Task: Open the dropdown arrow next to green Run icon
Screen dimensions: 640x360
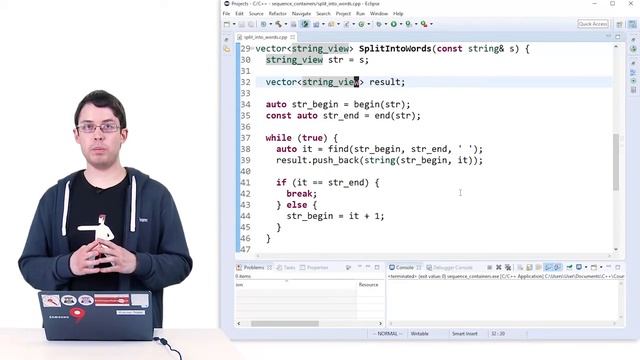Action: (401, 24)
